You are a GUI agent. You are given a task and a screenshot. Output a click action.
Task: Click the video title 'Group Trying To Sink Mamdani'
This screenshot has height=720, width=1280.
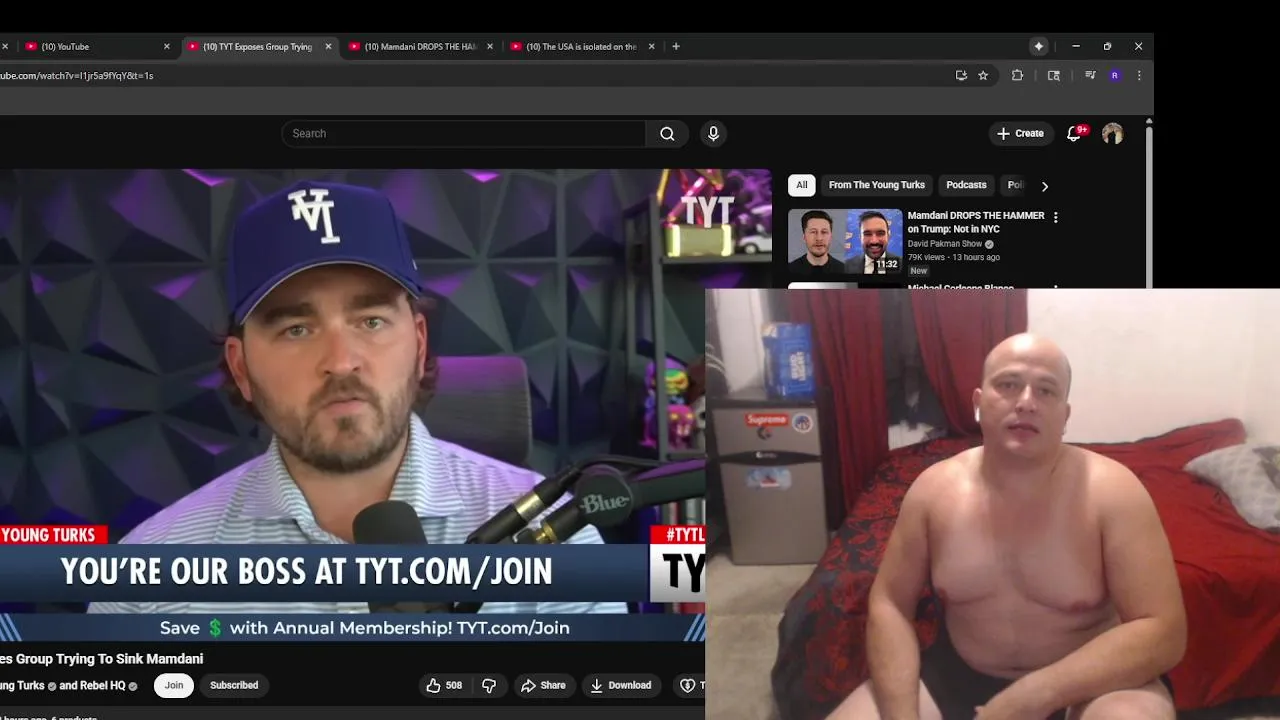pos(109,659)
